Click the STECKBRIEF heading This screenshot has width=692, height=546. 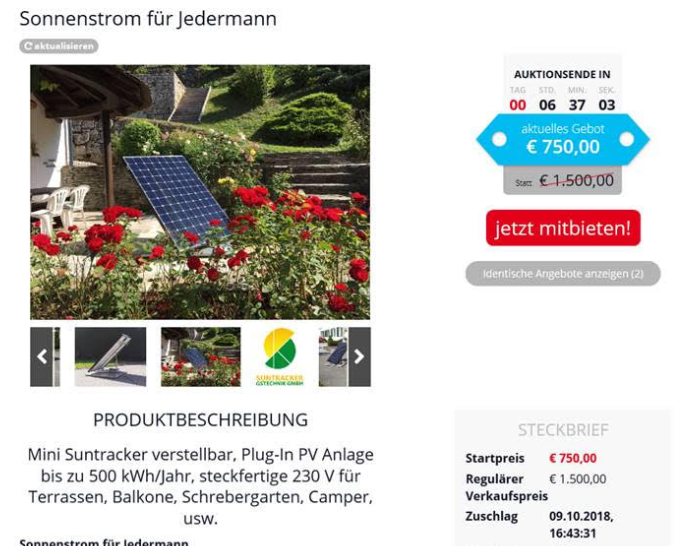click(x=563, y=430)
